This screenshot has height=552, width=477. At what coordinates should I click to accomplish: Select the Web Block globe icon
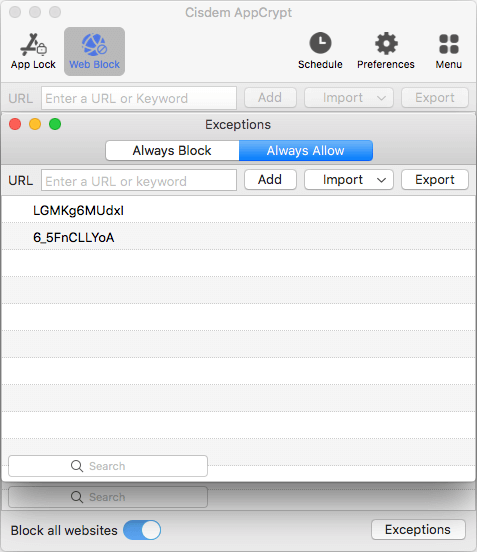tap(94, 45)
